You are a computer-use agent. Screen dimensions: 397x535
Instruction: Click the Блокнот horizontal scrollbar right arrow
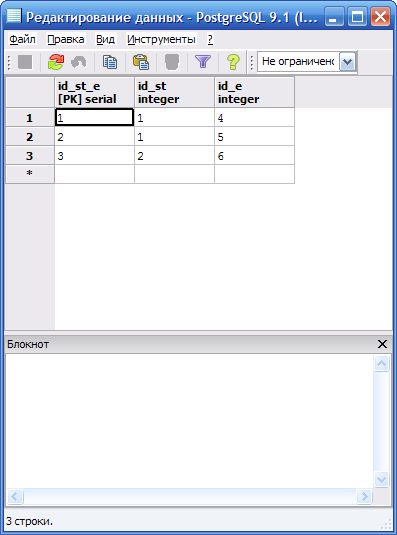(364, 496)
